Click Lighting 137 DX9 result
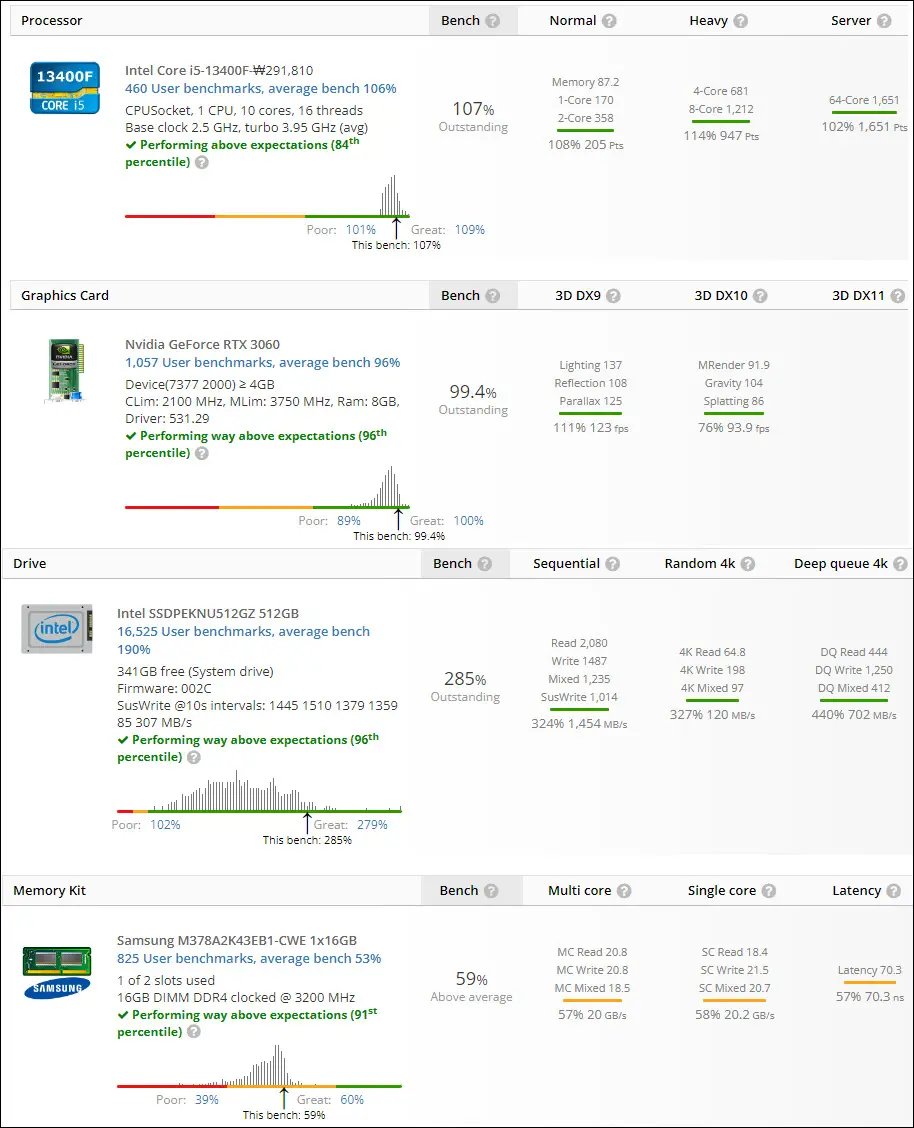 tap(590, 365)
